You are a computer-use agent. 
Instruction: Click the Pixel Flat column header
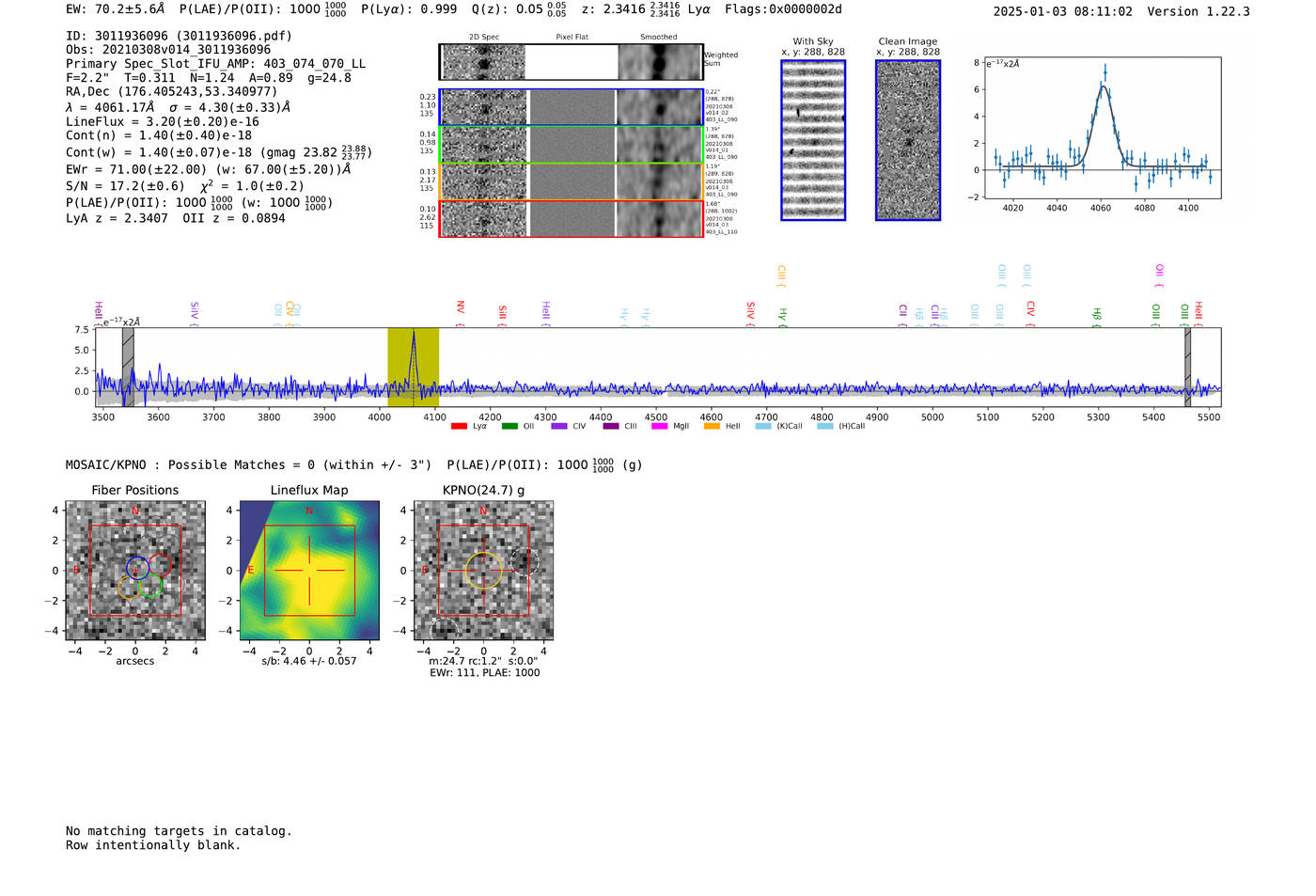point(572,38)
